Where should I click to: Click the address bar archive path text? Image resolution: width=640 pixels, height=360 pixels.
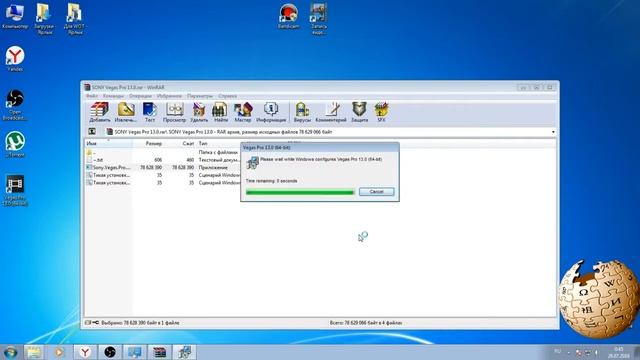(x=223, y=132)
